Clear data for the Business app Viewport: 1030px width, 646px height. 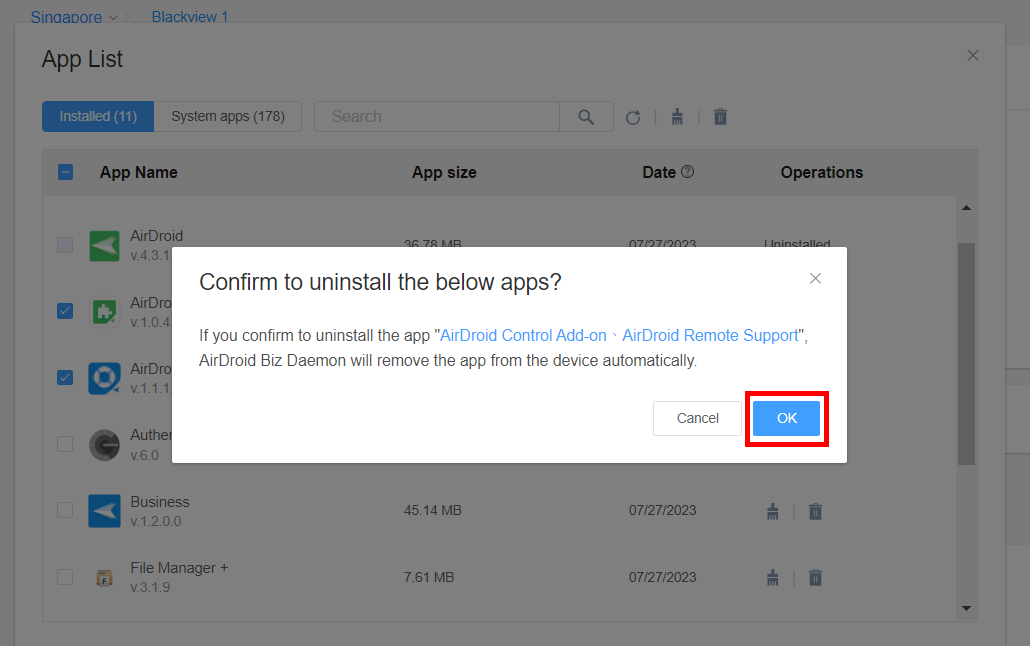(772, 511)
